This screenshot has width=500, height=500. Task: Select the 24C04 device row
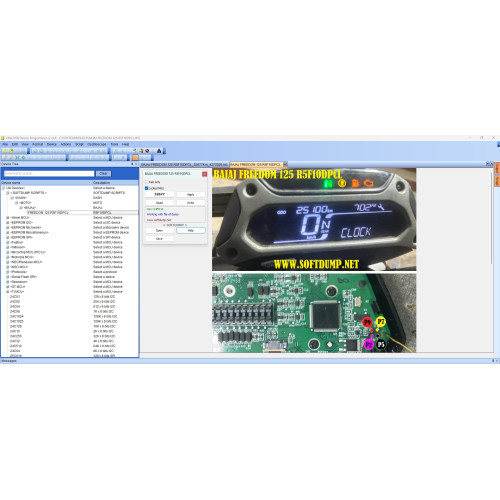(15, 306)
